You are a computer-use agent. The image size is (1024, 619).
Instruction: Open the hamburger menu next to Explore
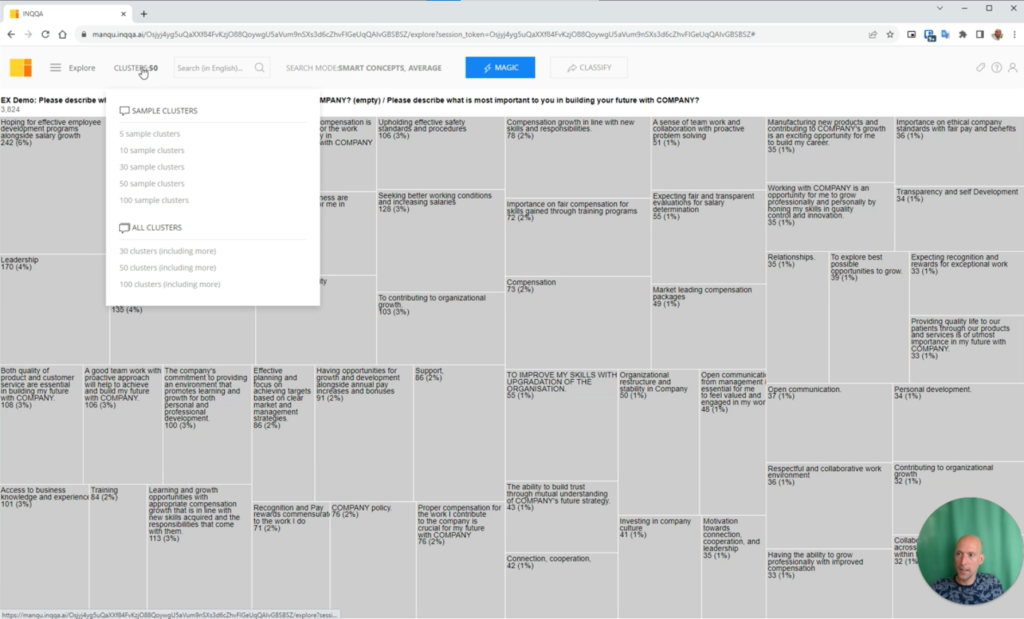click(56, 67)
